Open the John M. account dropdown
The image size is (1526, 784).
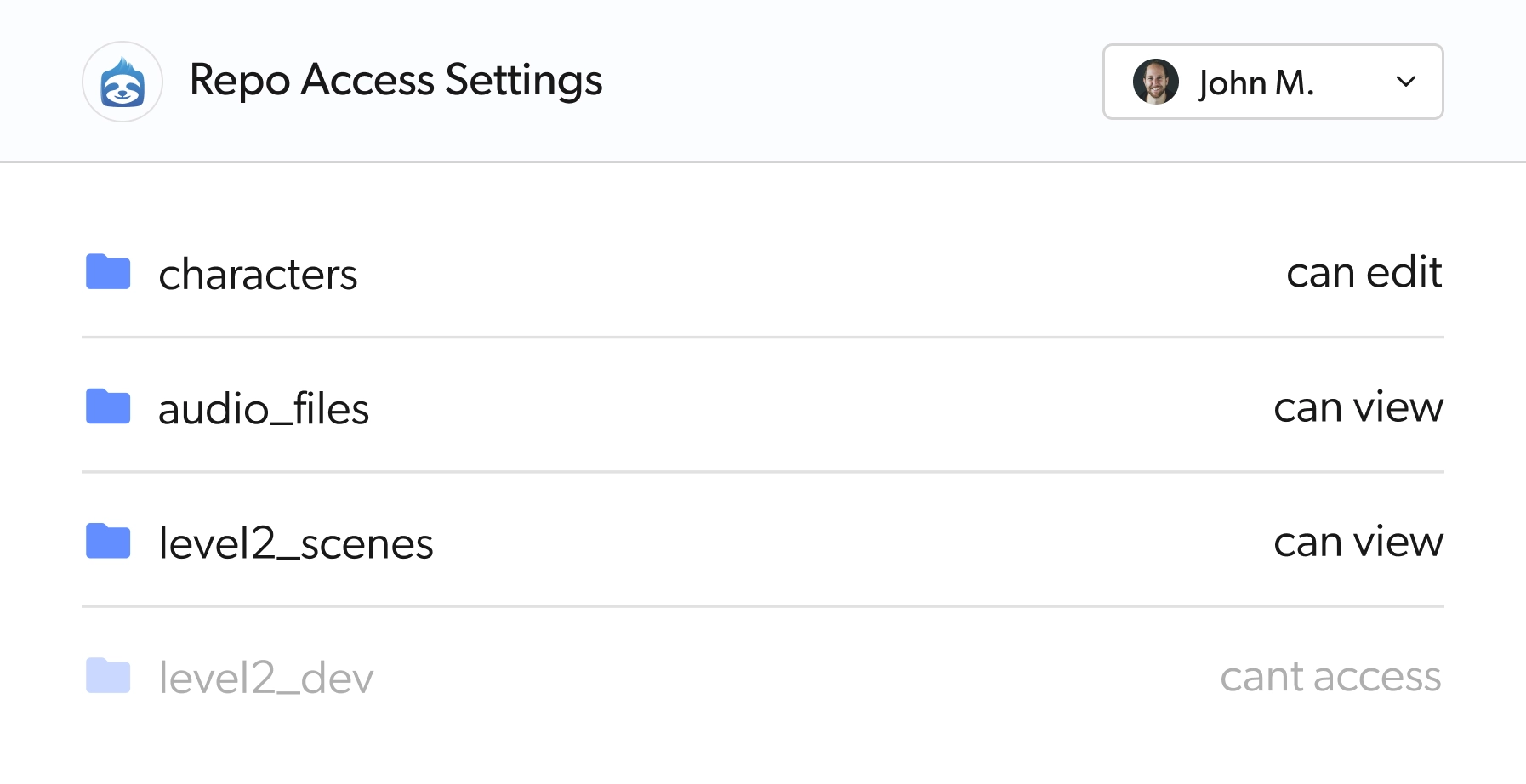[1273, 82]
